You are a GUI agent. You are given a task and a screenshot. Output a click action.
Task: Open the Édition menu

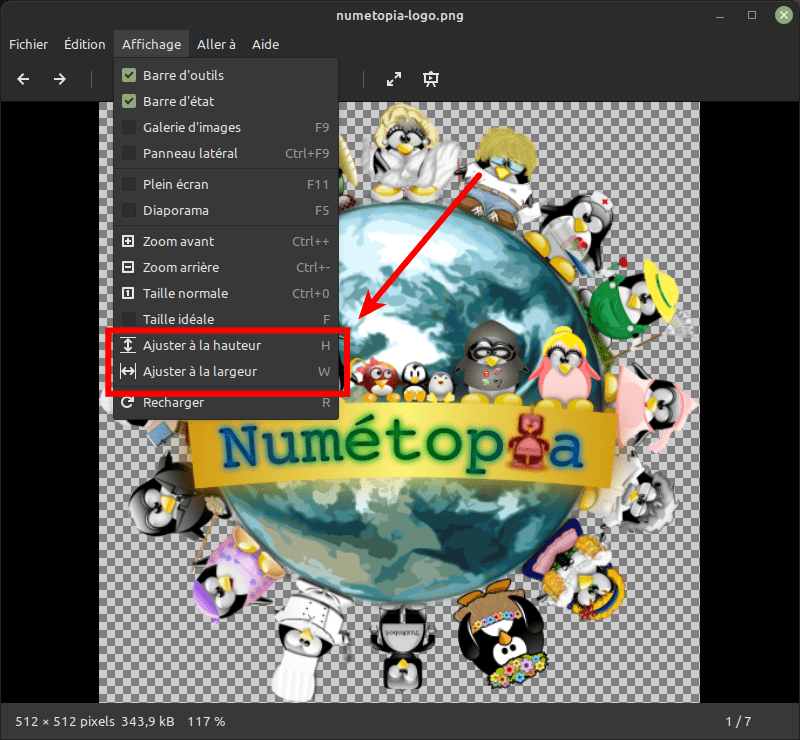click(x=85, y=44)
